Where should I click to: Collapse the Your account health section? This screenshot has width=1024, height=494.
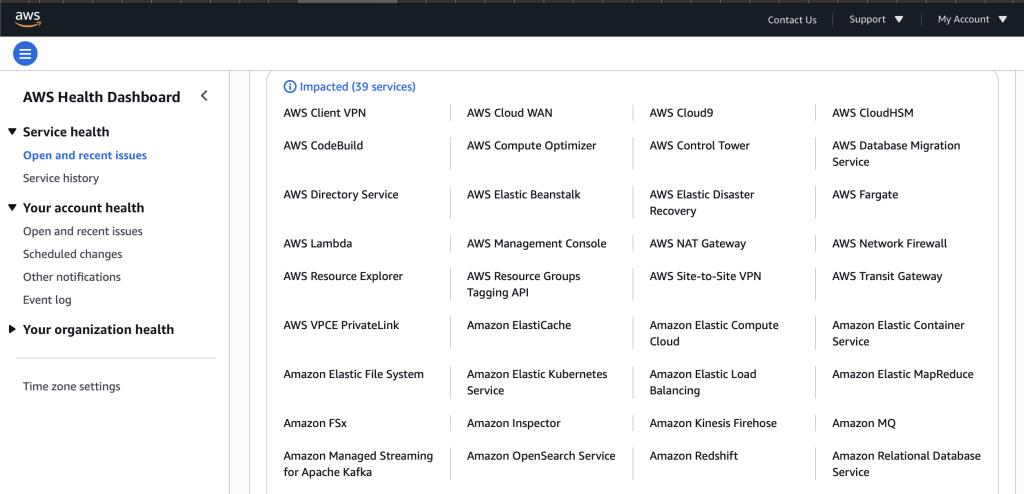point(12,208)
